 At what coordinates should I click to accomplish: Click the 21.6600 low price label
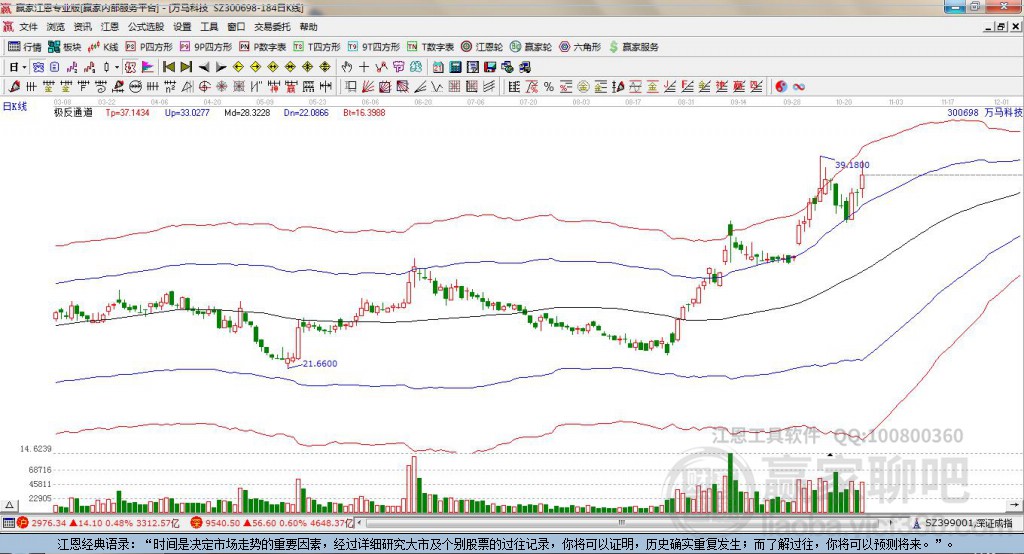(320, 363)
